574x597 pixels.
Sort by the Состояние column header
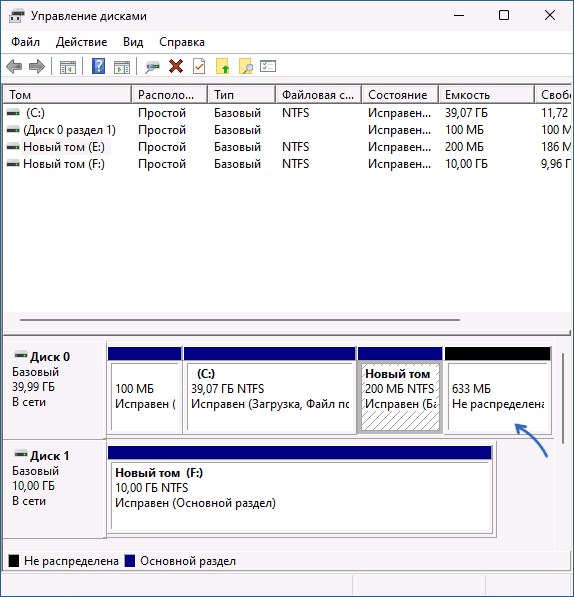pyautogui.click(x=400, y=94)
